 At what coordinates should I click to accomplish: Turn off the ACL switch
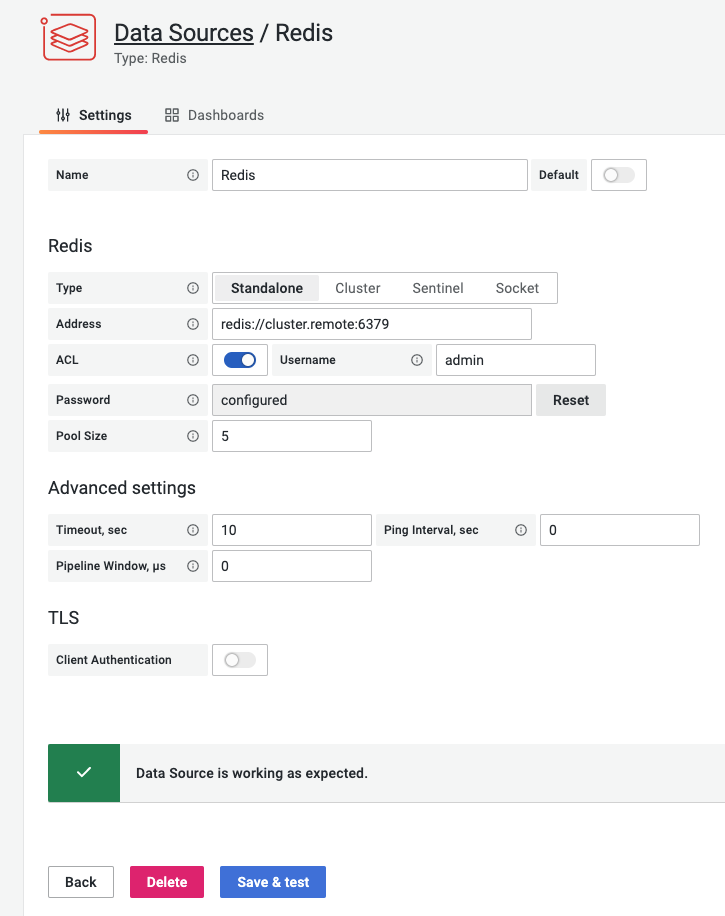tap(240, 360)
